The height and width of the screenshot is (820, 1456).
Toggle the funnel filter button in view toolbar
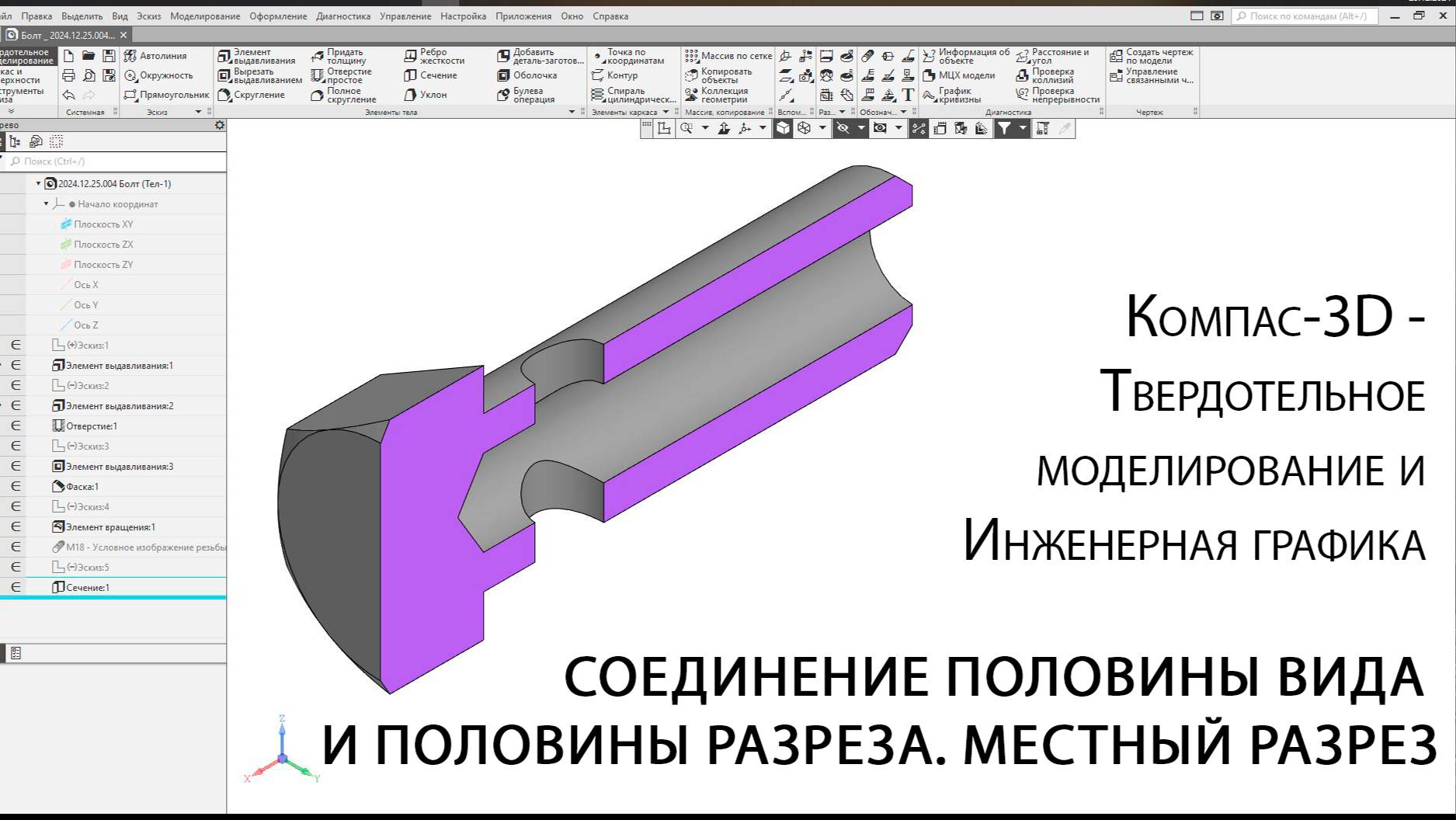coord(1004,128)
